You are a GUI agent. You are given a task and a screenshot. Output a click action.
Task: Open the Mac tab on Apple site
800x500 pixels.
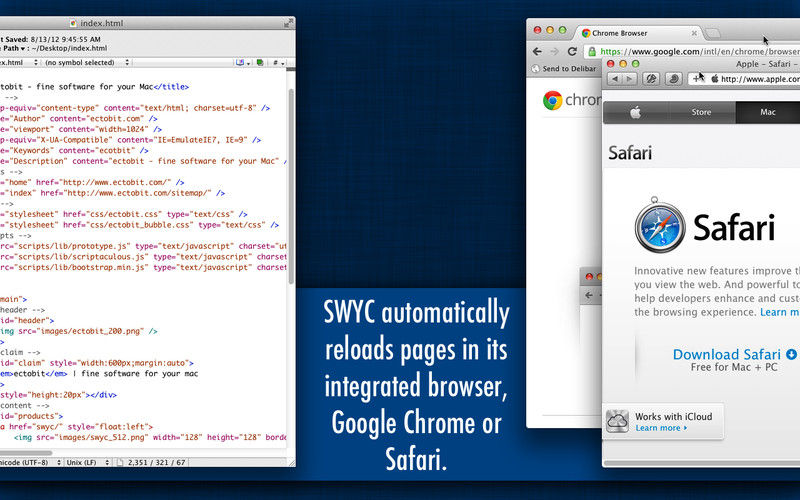(768, 112)
